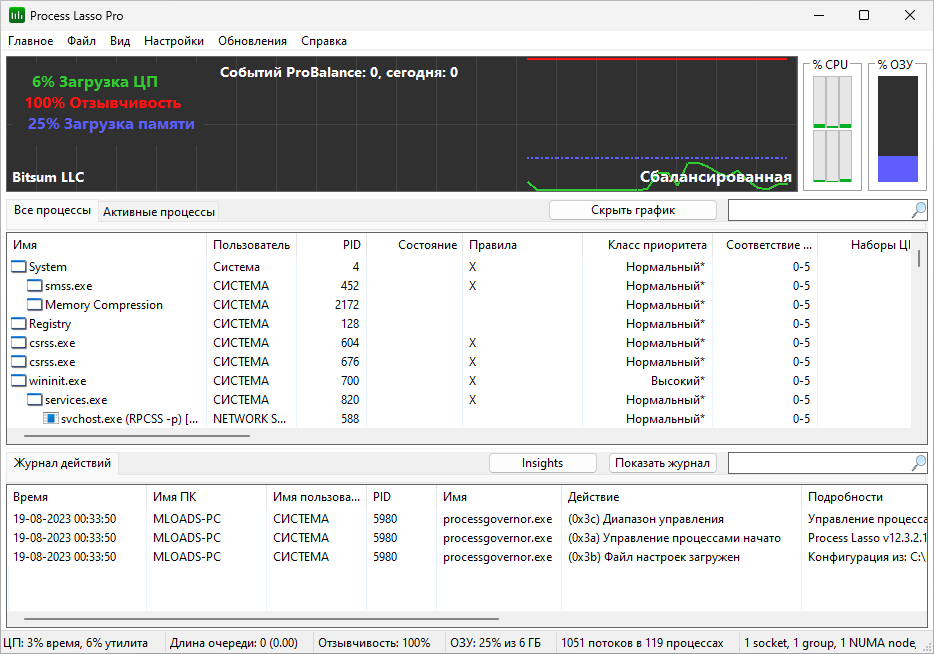Viewport: 934px width, 654px height.
Task: Open the Настройки menu
Action: [172, 41]
